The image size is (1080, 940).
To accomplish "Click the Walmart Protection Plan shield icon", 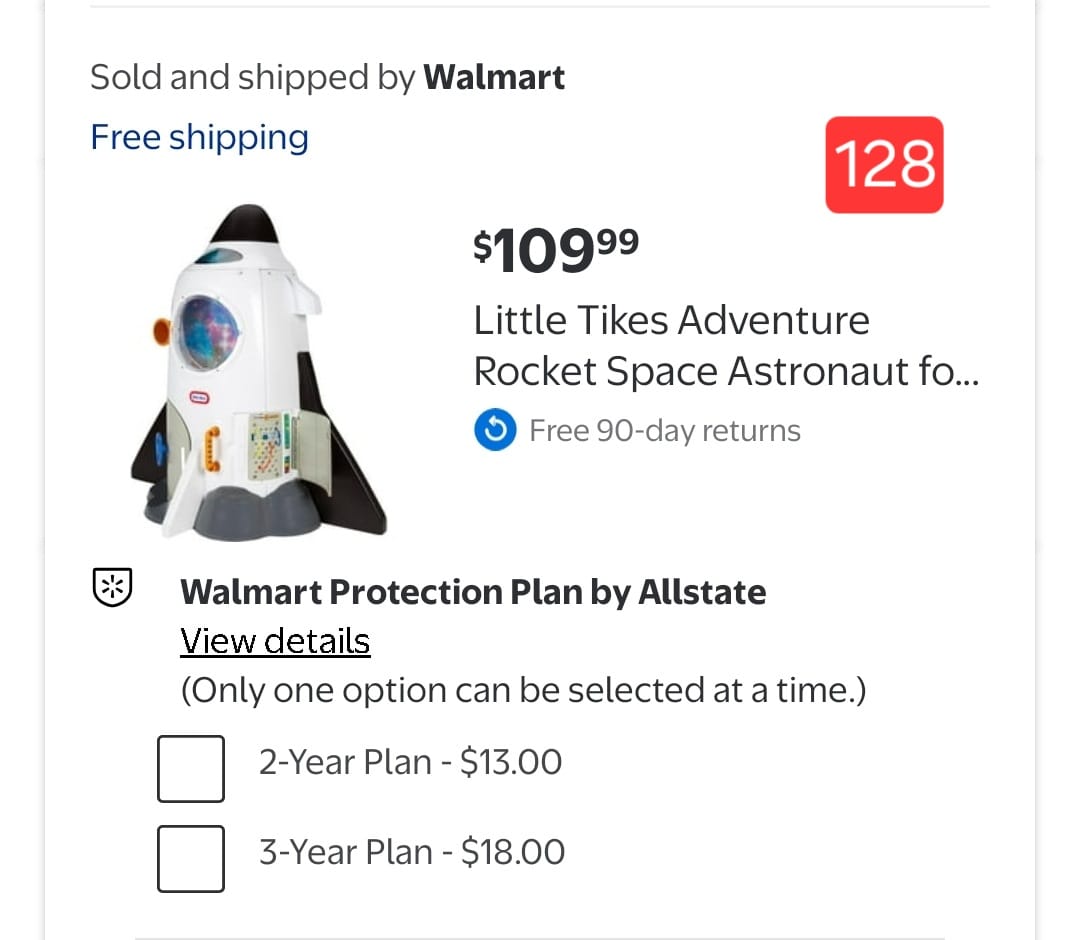I will tap(112, 588).
